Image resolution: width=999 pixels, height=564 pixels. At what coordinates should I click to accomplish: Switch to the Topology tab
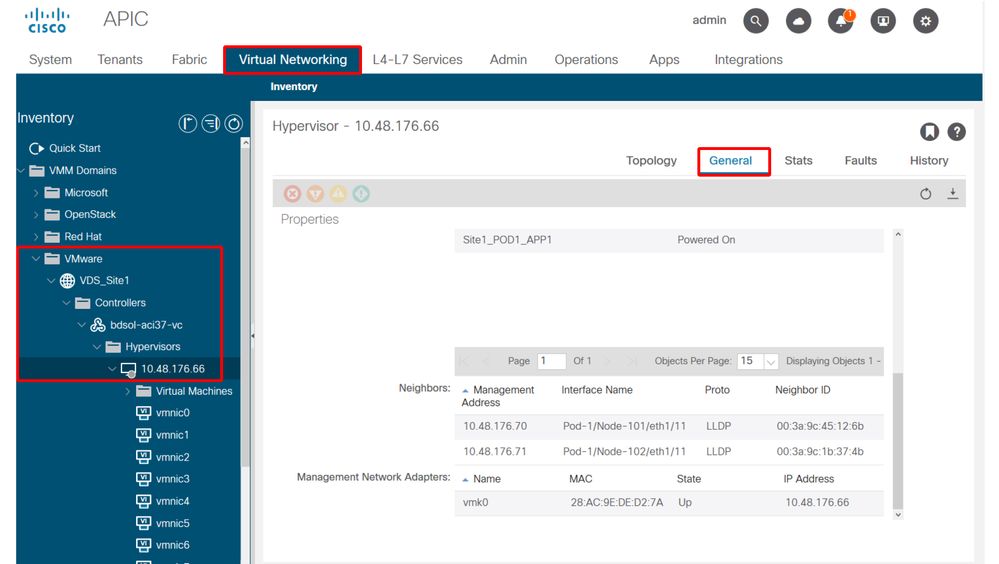pos(651,161)
